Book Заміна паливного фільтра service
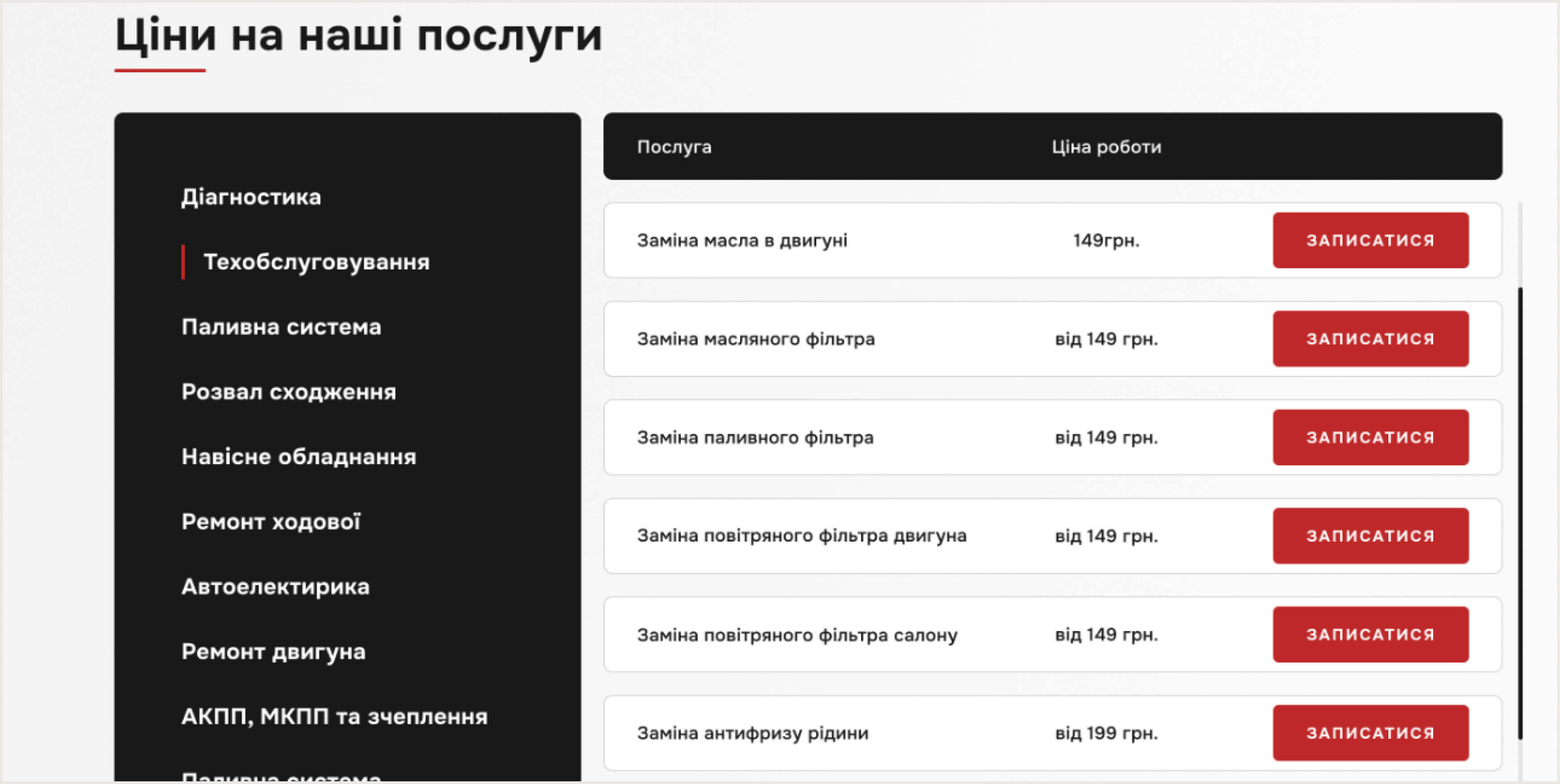 click(1370, 438)
